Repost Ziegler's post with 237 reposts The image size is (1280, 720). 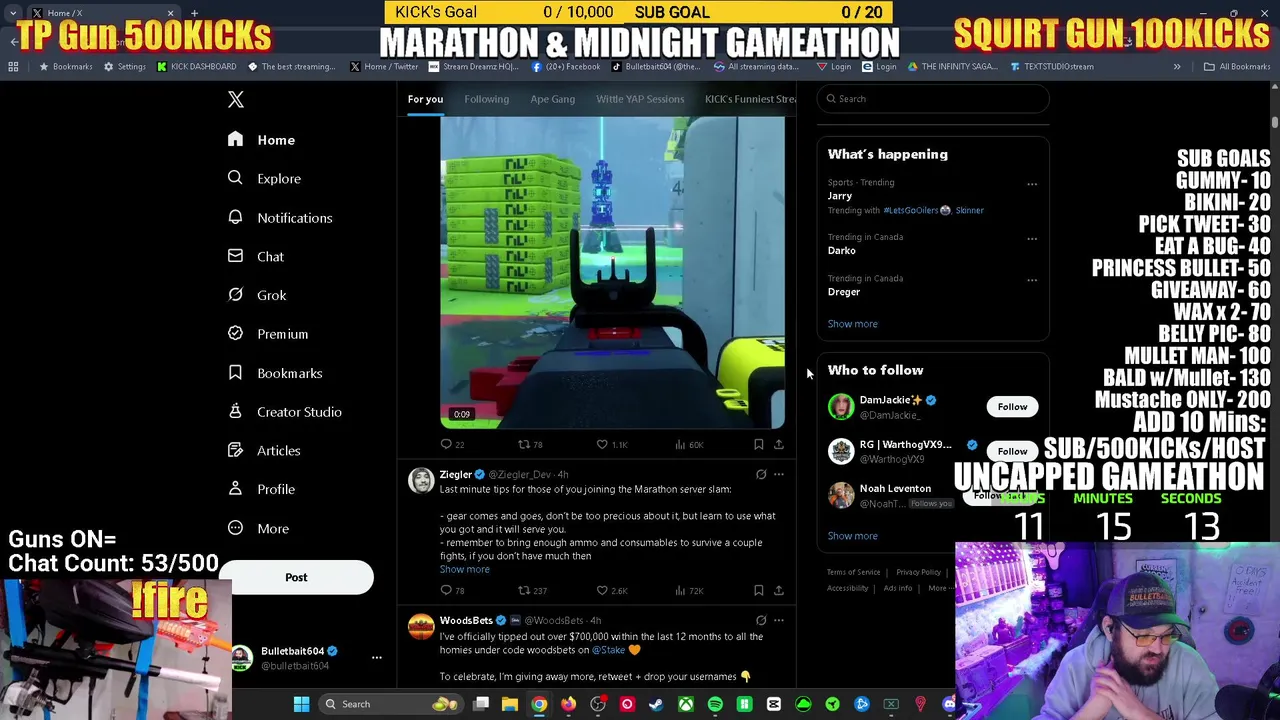coord(532,590)
